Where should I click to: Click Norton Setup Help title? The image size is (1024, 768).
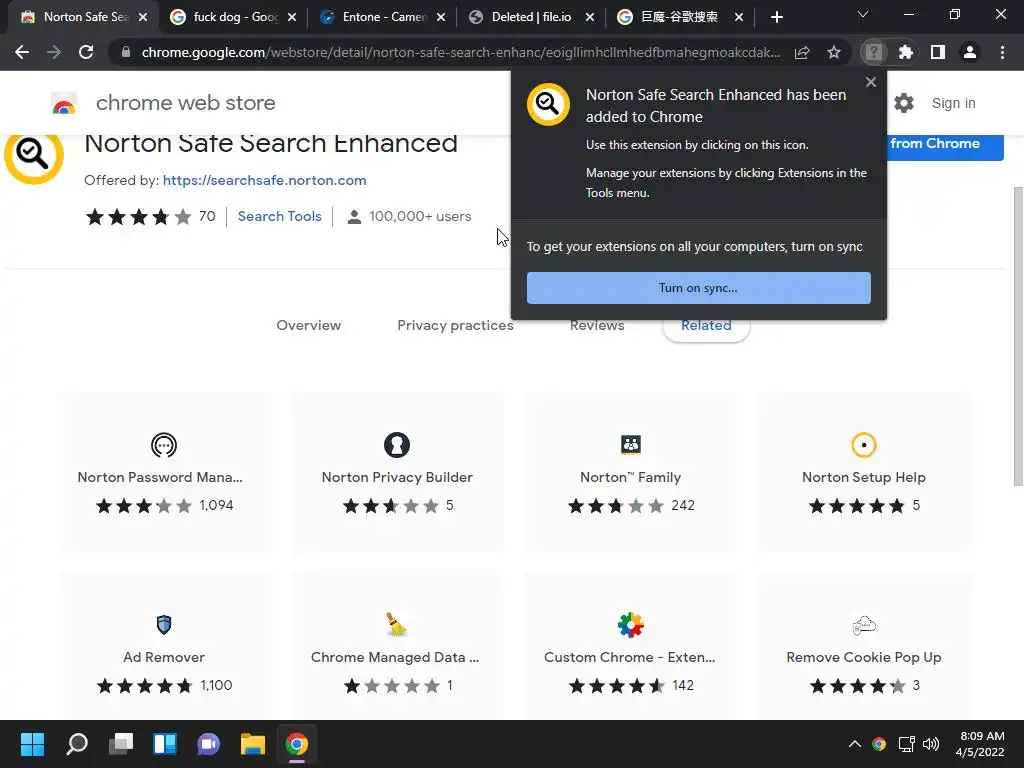863,477
